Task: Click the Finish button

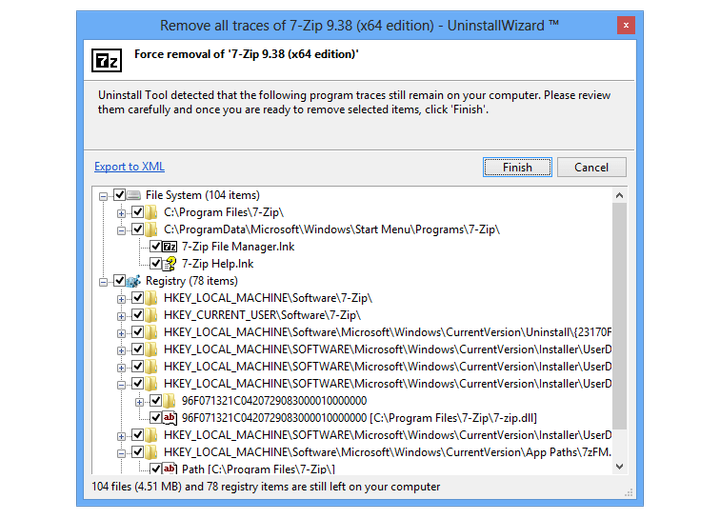Action: [518, 167]
